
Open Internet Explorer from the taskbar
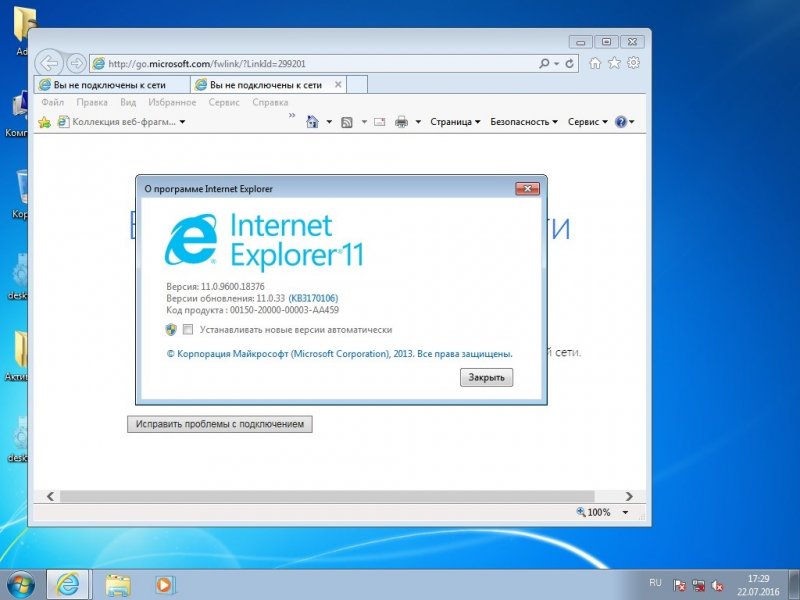[x=68, y=584]
